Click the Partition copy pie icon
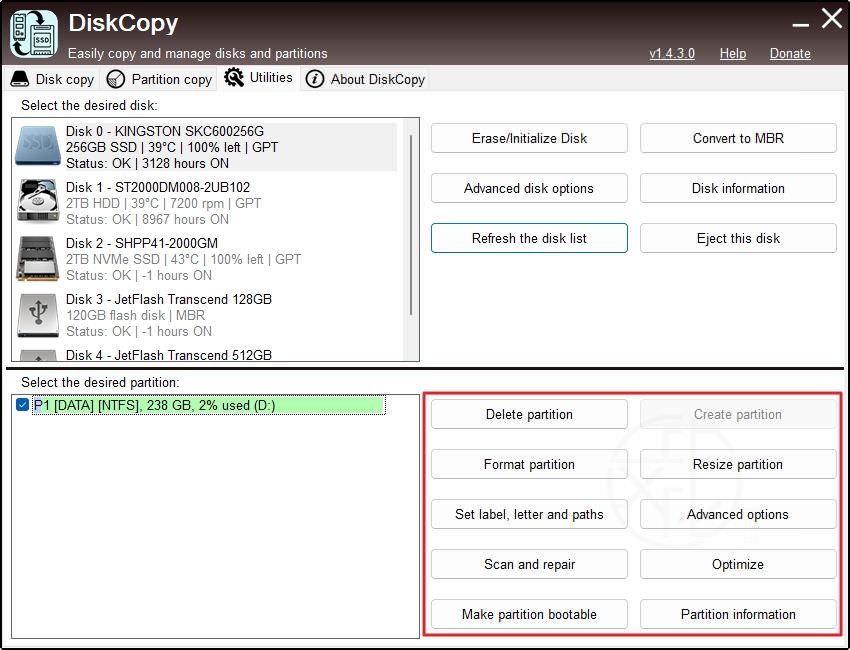Screen dimensions: 850x650 pyautogui.click(x=116, y=79)
